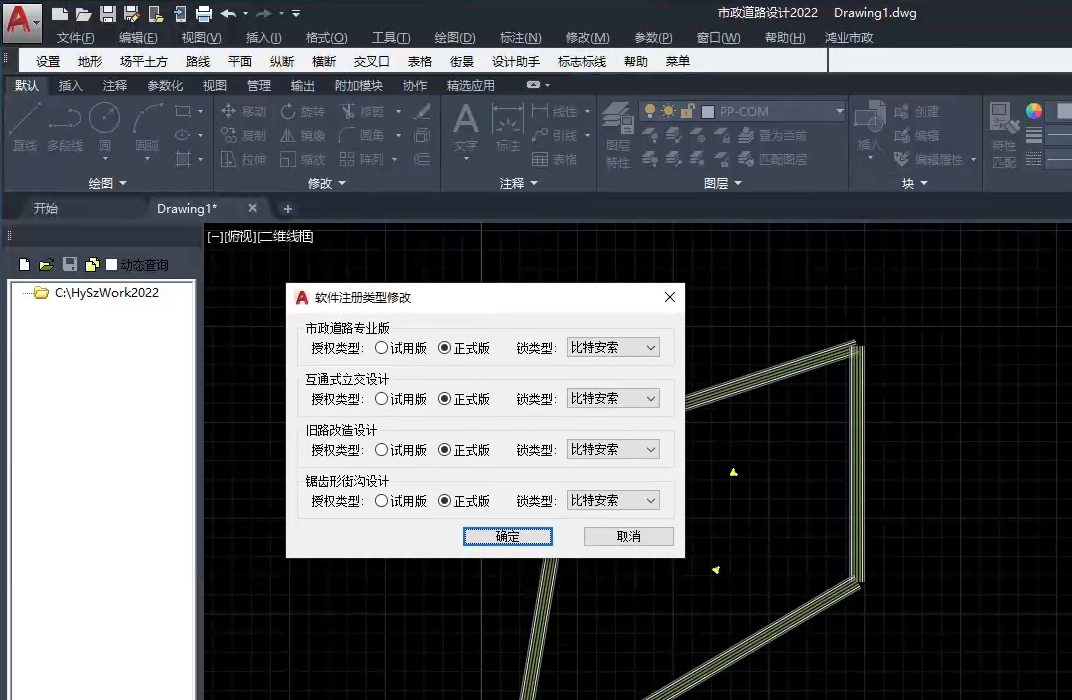The width and height of the screenshot is (1072, 700).
Task: Click the Redo arrow in quick access toolbar
Action: [264, 13]
